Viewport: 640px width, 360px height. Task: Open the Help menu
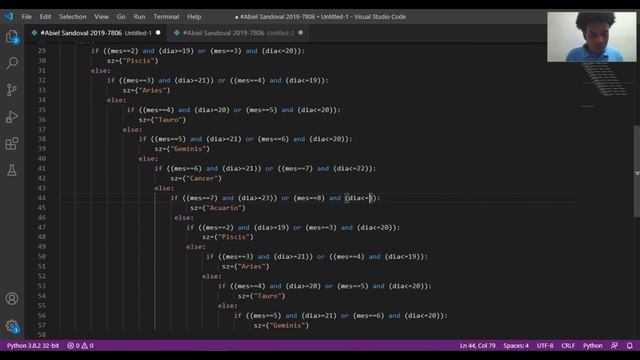click(194, 17)
